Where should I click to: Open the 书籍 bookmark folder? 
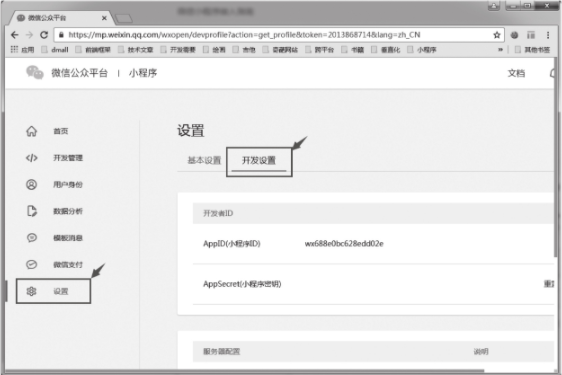[x=353, y=49]
